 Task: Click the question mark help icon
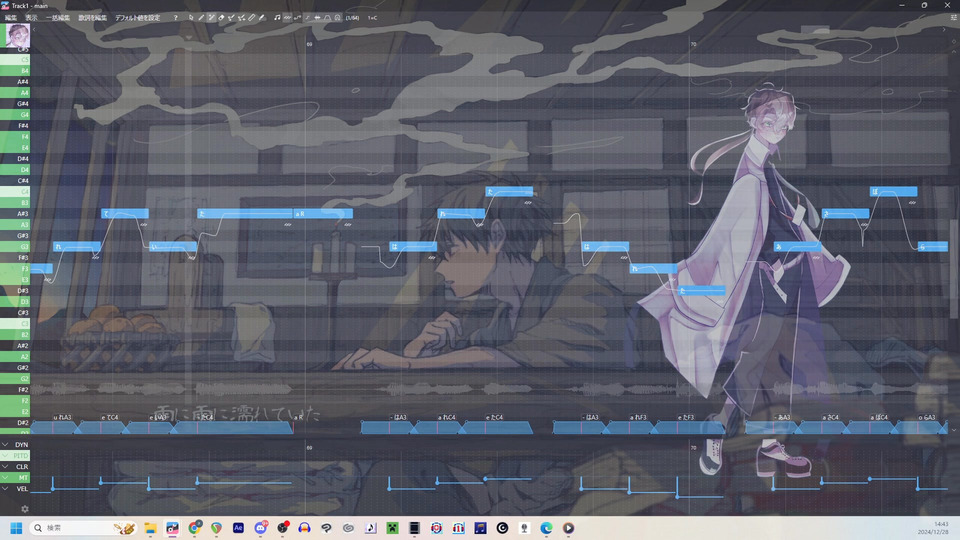(176, 18)
